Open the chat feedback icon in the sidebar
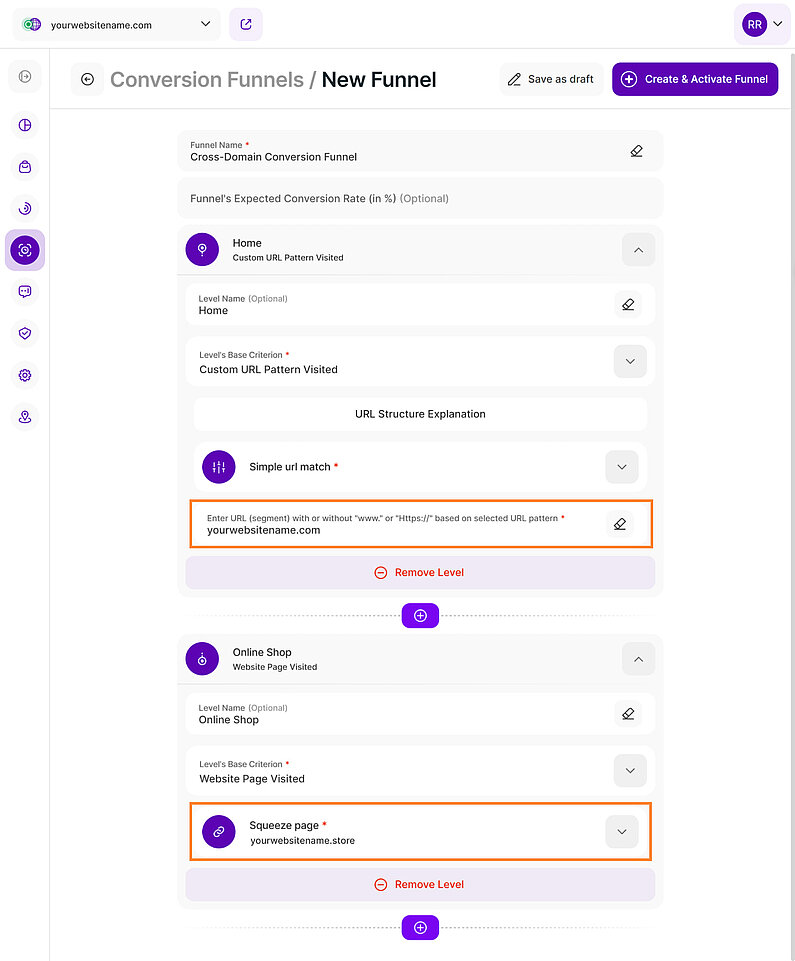This screenshot has width=795, height=961. click(x=24, y=291)
